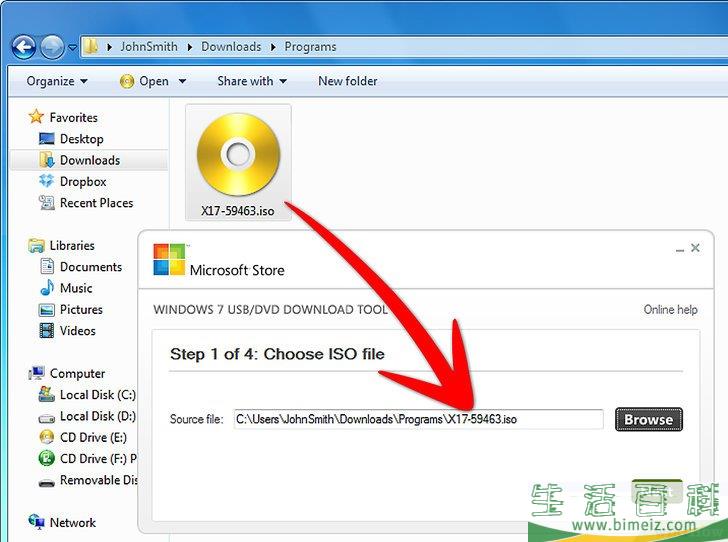Click New folder in the toolbar
The image size is (728, 542).
(x=347, y=81)
